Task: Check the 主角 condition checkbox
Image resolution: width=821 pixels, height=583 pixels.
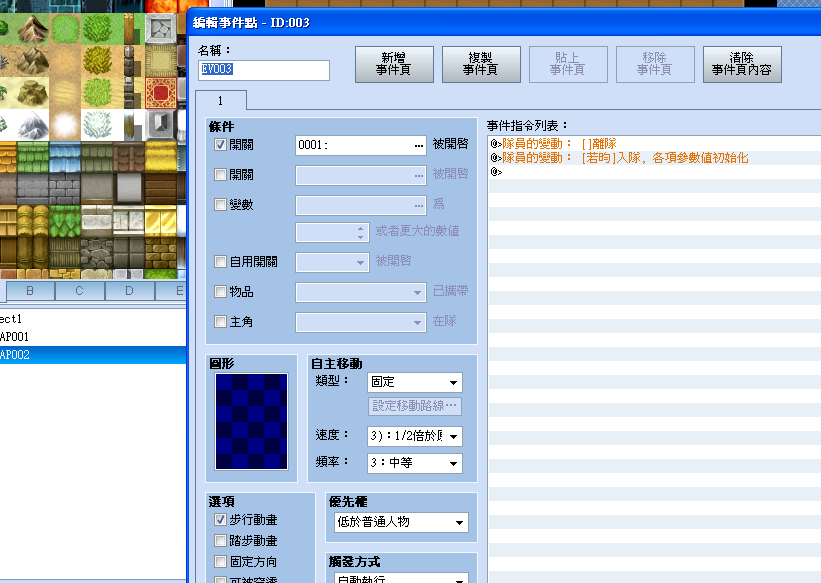Action: point(220,321)
